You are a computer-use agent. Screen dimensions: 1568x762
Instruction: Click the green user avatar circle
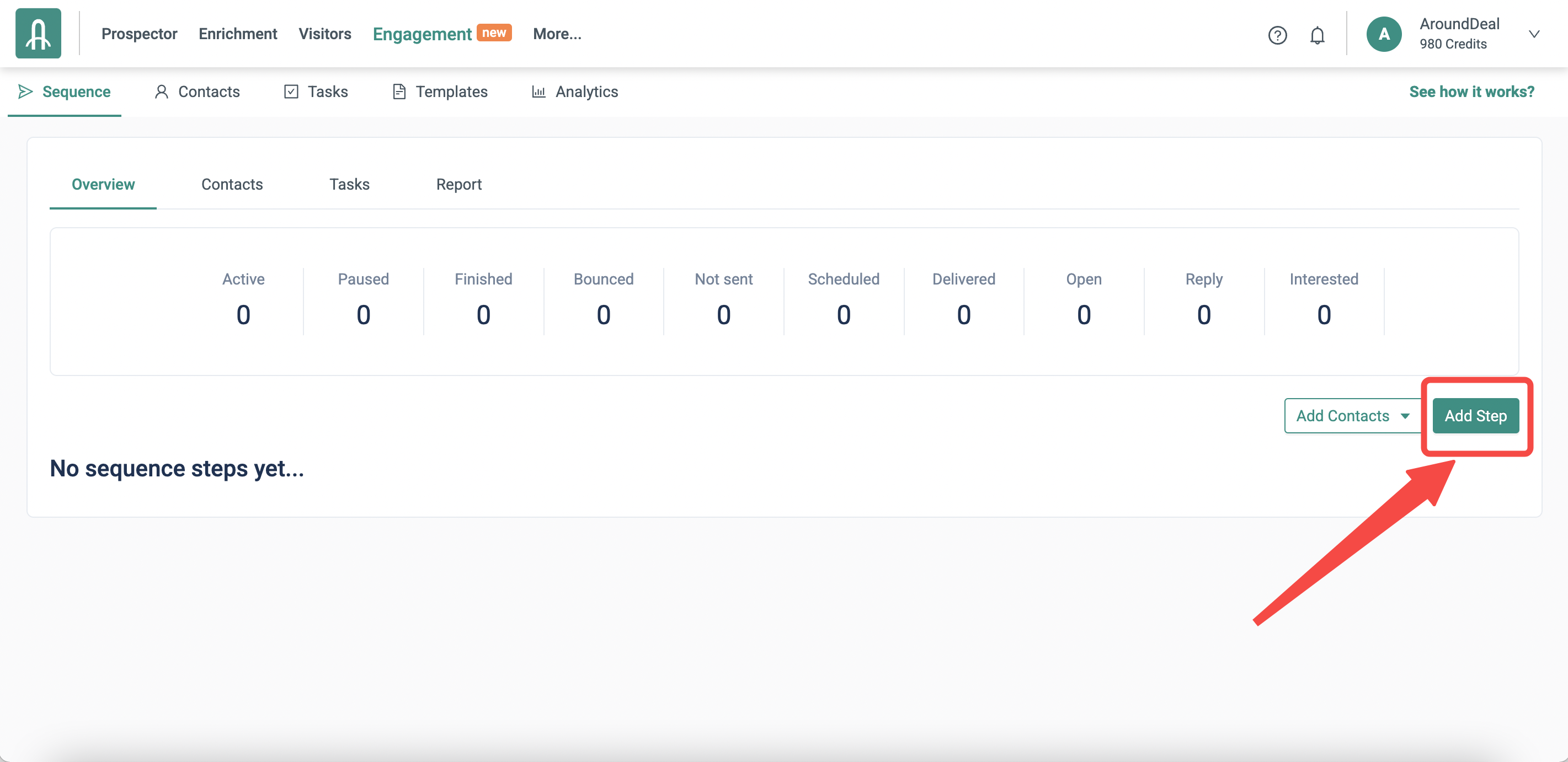tap(1384, 34)
